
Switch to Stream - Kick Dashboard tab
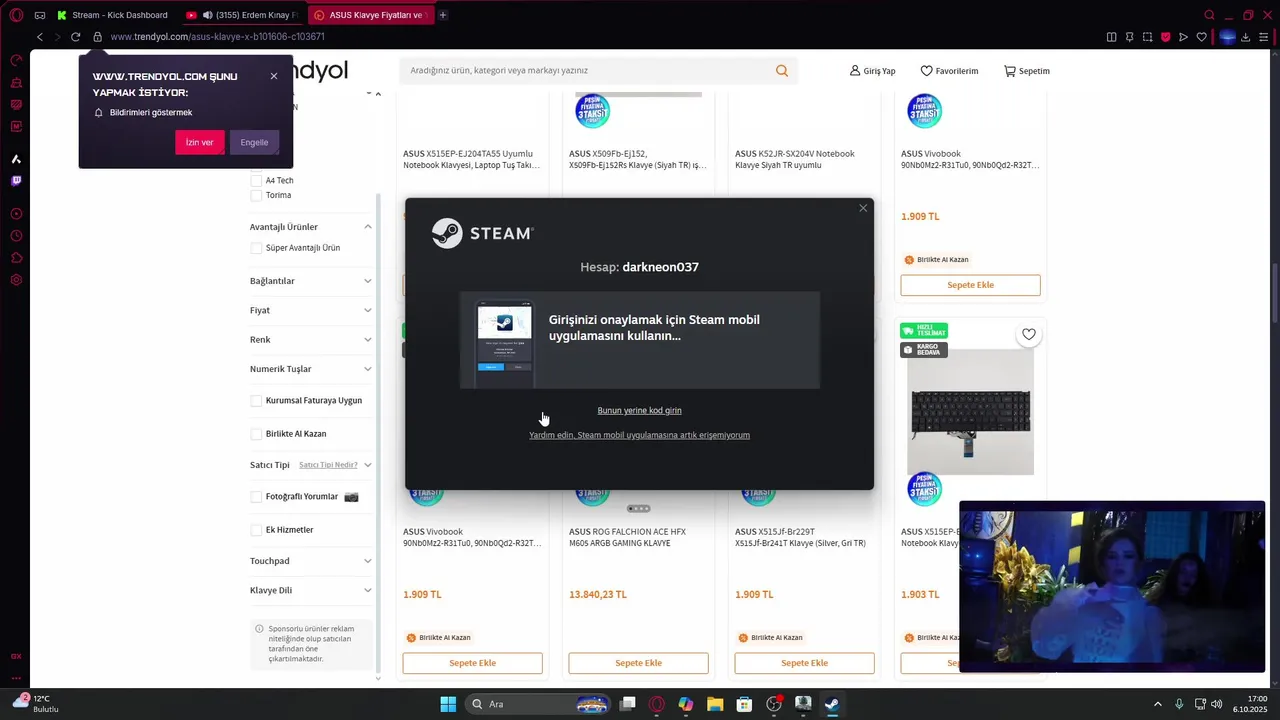(x=112, y=15)
